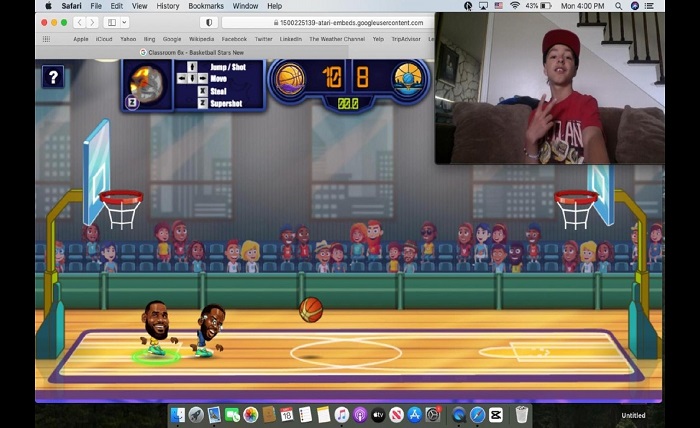Open the US flag input source menu
This screenshot has height=428, width=700.
[499, 6]
